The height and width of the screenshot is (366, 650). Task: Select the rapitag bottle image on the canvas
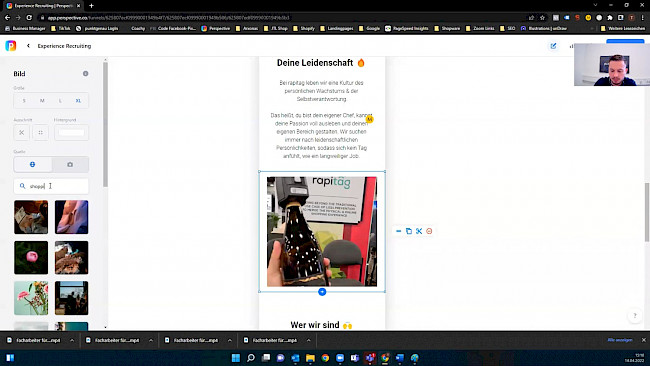coord(322,231)
